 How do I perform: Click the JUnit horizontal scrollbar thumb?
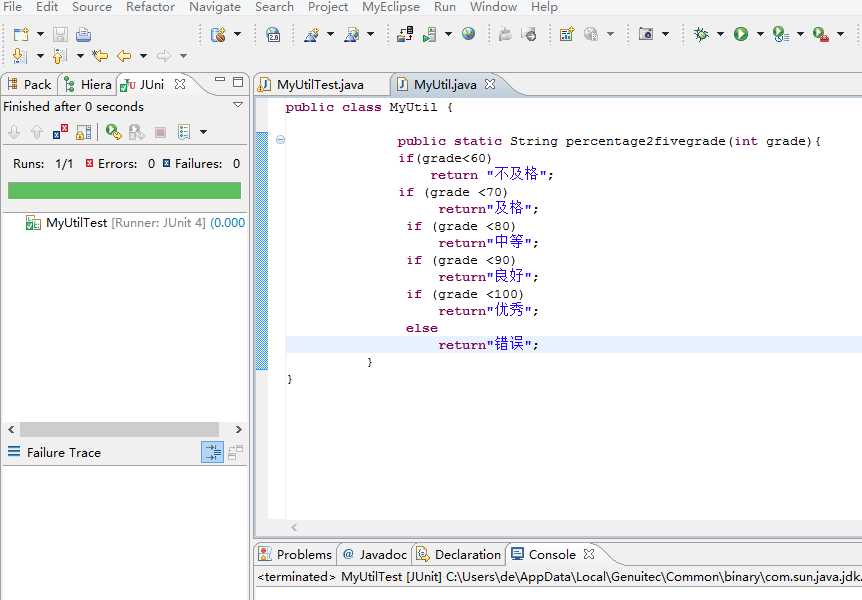[119, 429]
